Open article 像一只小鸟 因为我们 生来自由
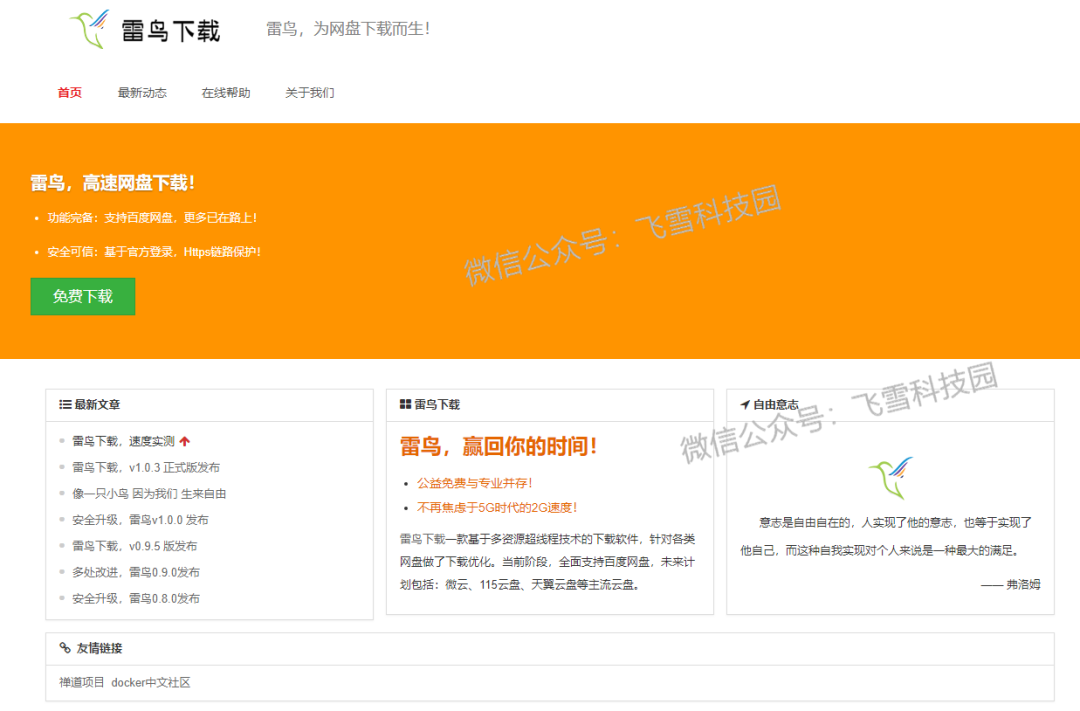The height and width of the screenshot is (711, 1080). (149, 493)
